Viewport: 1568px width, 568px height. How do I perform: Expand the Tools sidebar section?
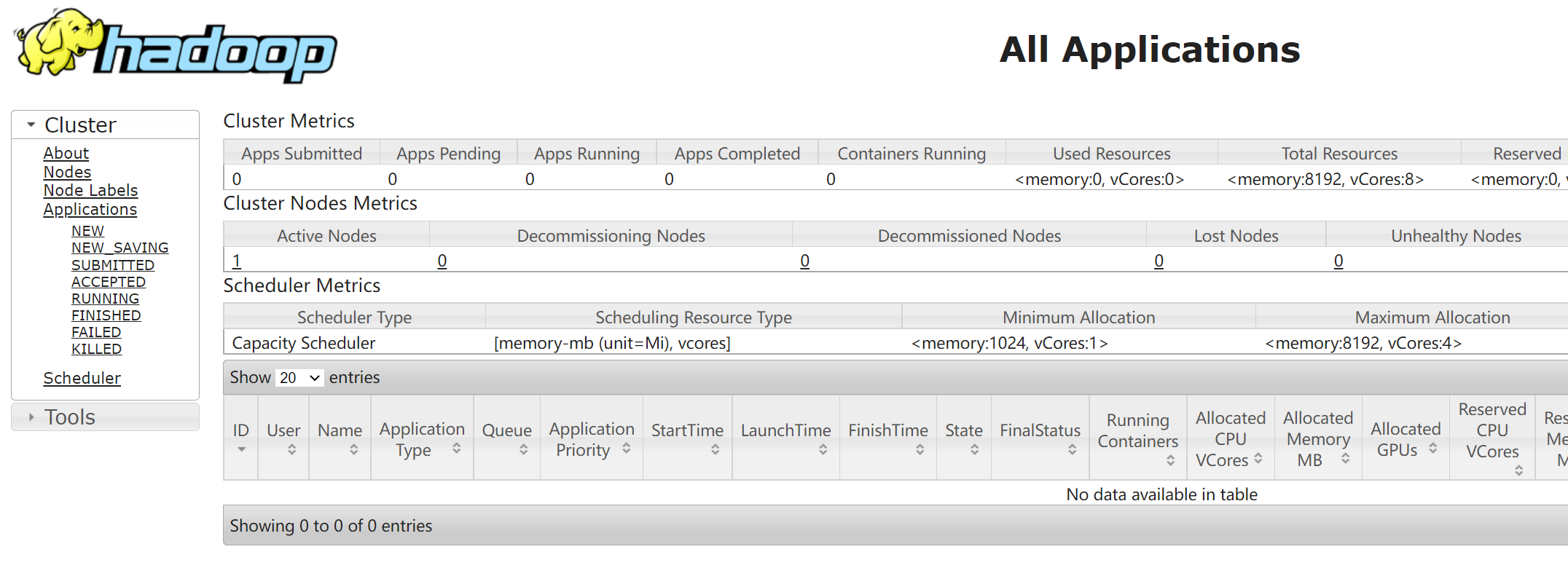(x=31, y=417)
